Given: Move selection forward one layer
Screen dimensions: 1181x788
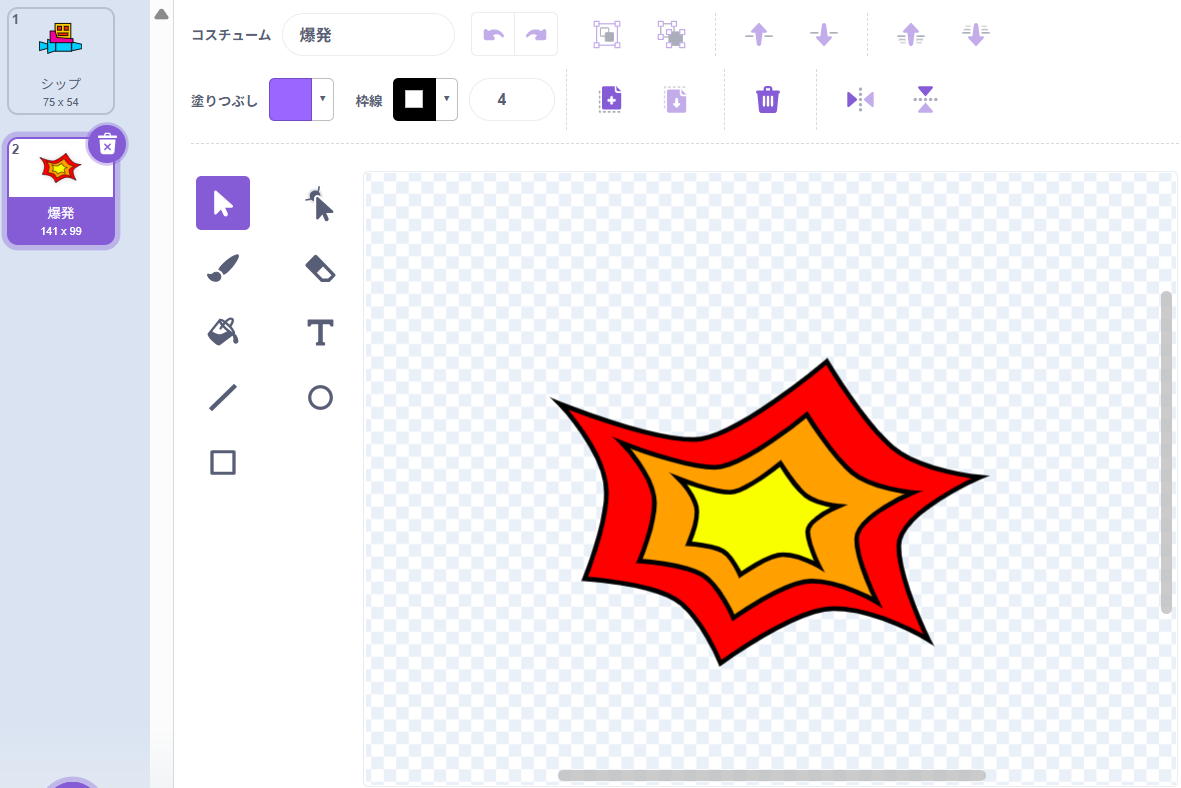Looking at the screenshot, I should [759, 35].
